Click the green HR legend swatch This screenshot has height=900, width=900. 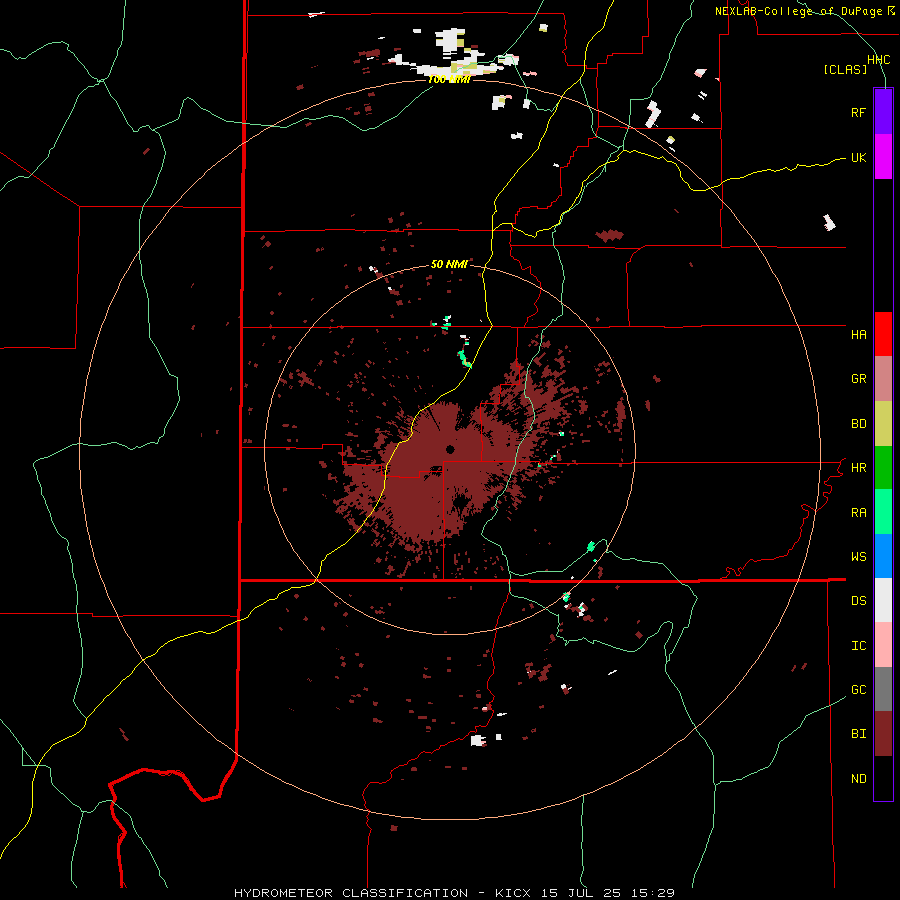coord(883,468)
